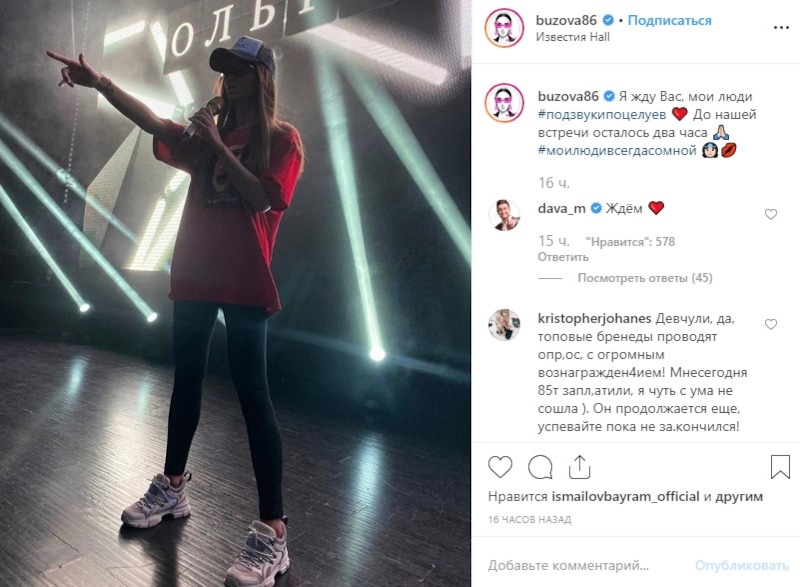This screenshot has height=587, width=800.
Task: Open the three-dots more options menu
Action: (x=781, y=28)
